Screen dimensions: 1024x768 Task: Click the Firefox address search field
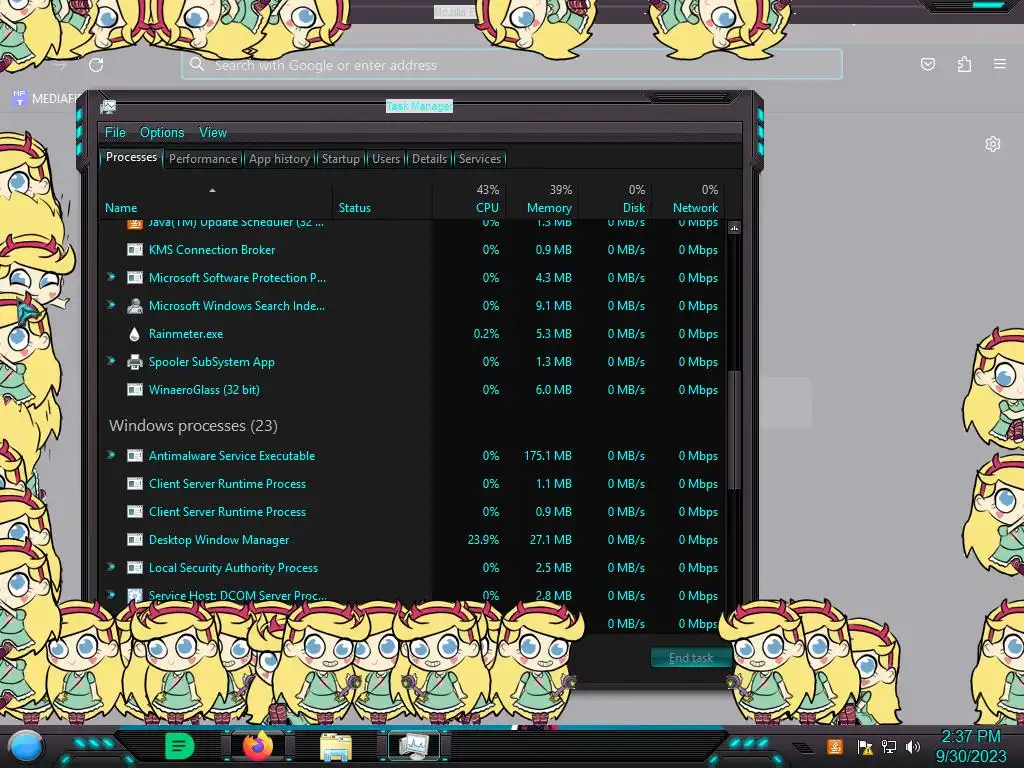tap(511, 65)
